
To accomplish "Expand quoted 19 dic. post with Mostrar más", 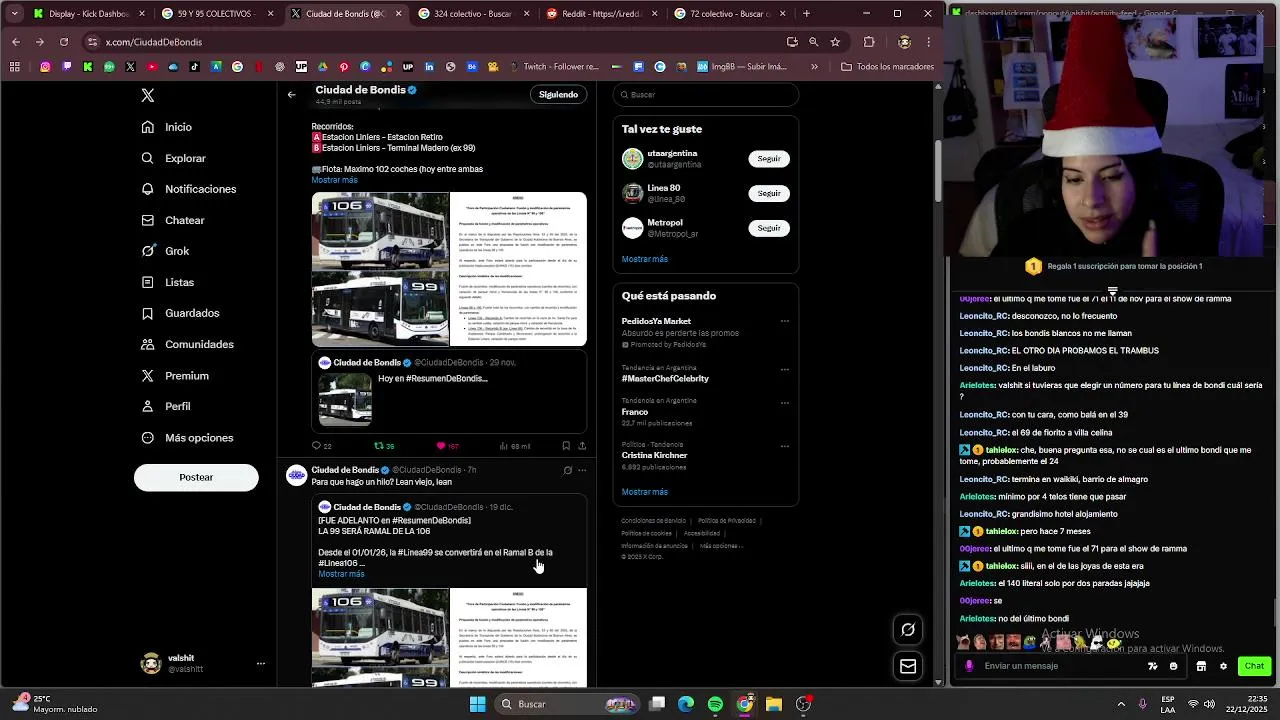I will (341, 574).
